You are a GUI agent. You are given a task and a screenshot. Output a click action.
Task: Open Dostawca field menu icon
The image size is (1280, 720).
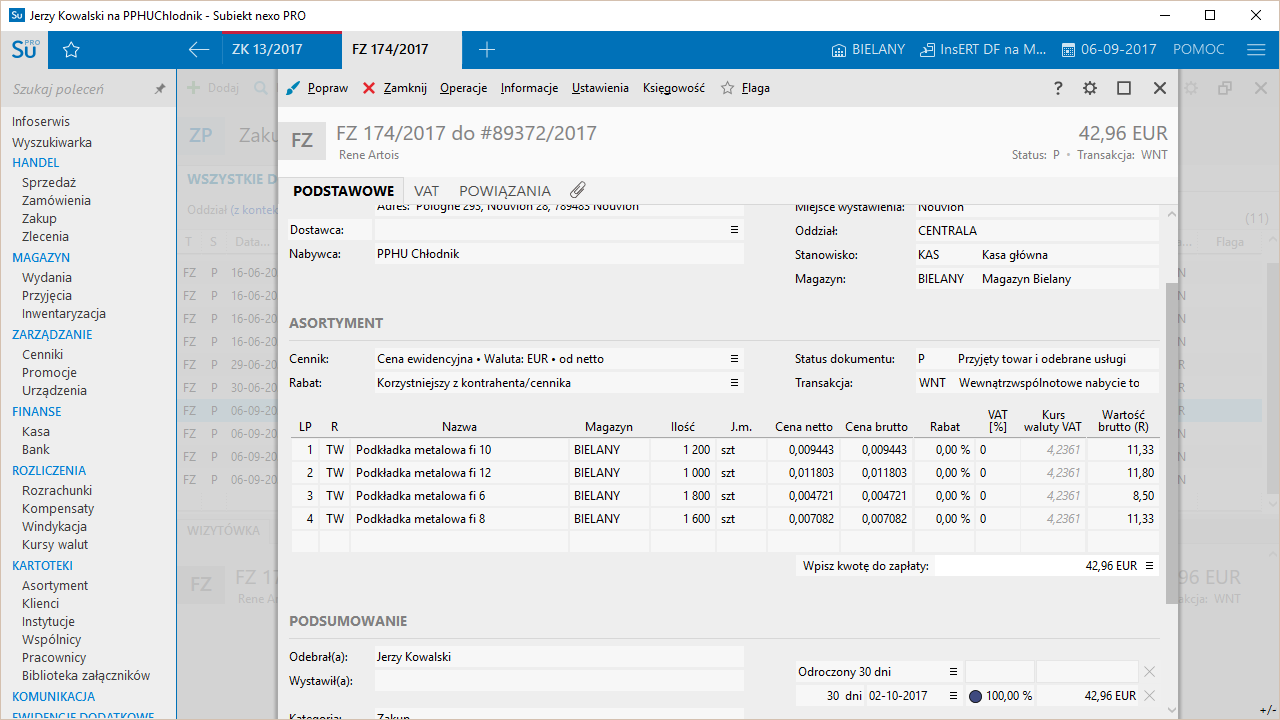[734, 230]
